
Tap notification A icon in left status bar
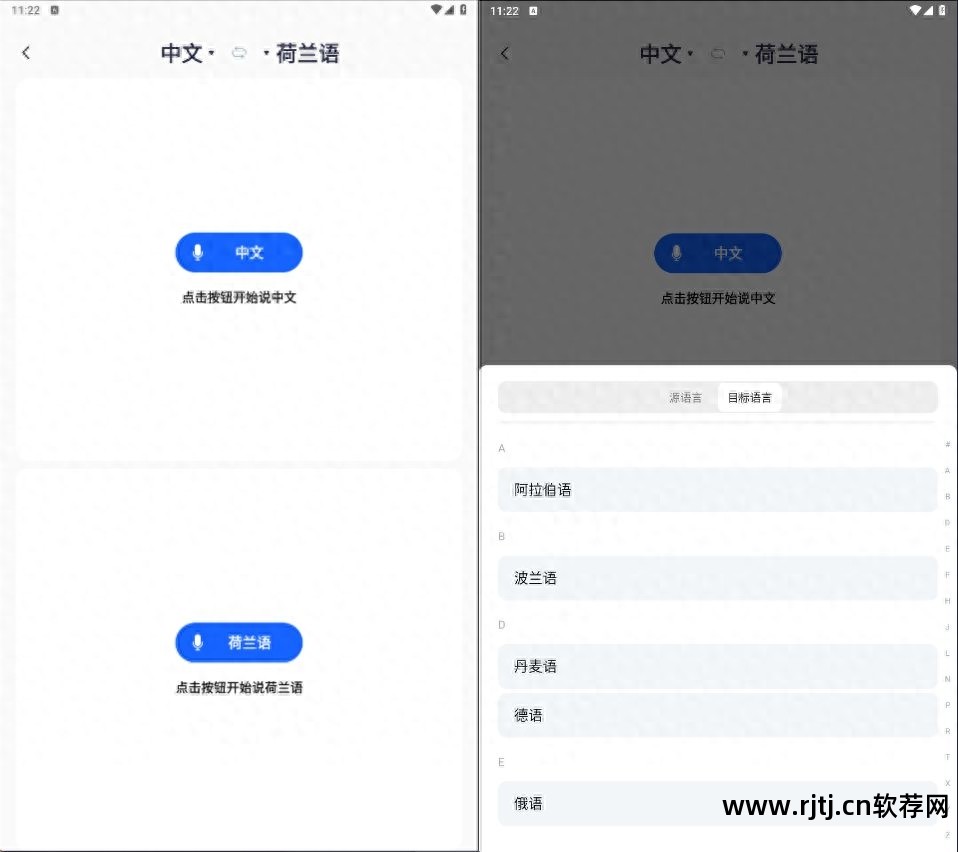[54, 10]
